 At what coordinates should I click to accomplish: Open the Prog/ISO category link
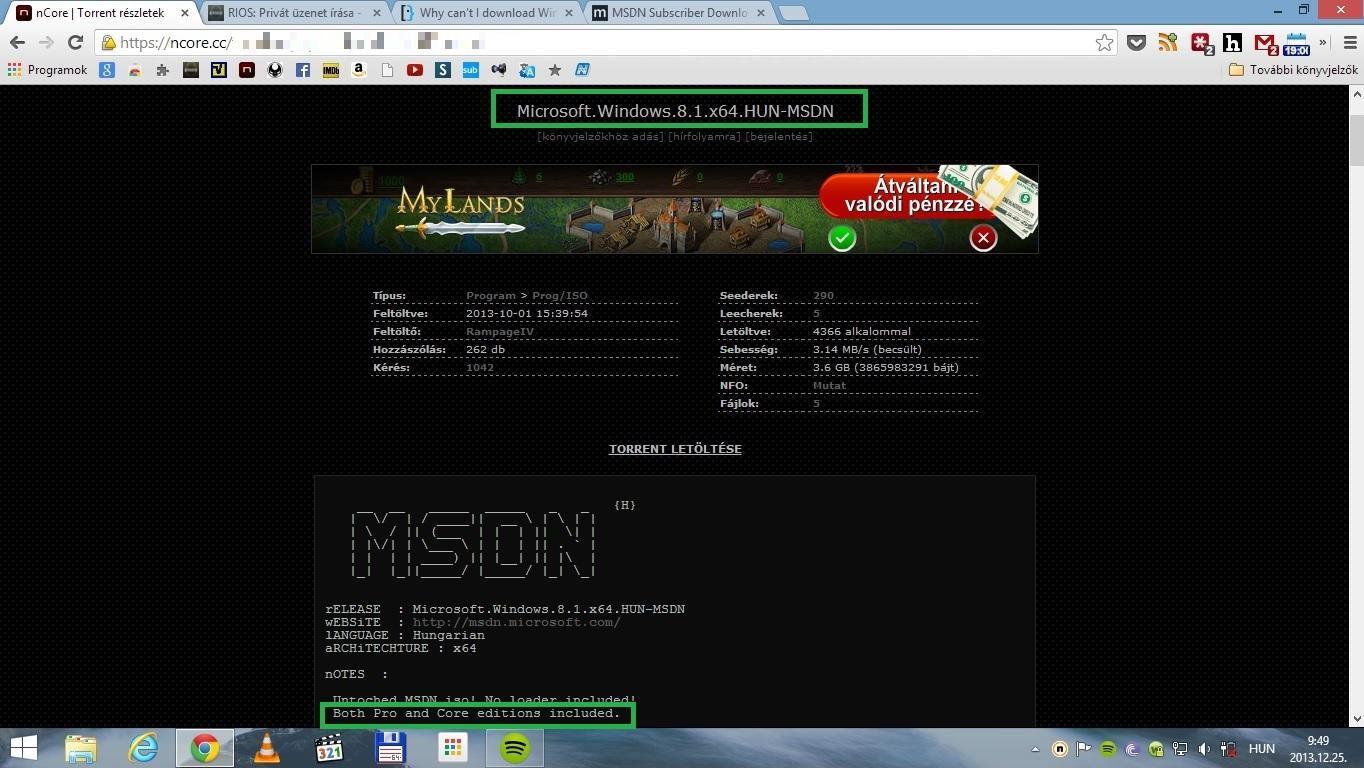tap(560, 296)
